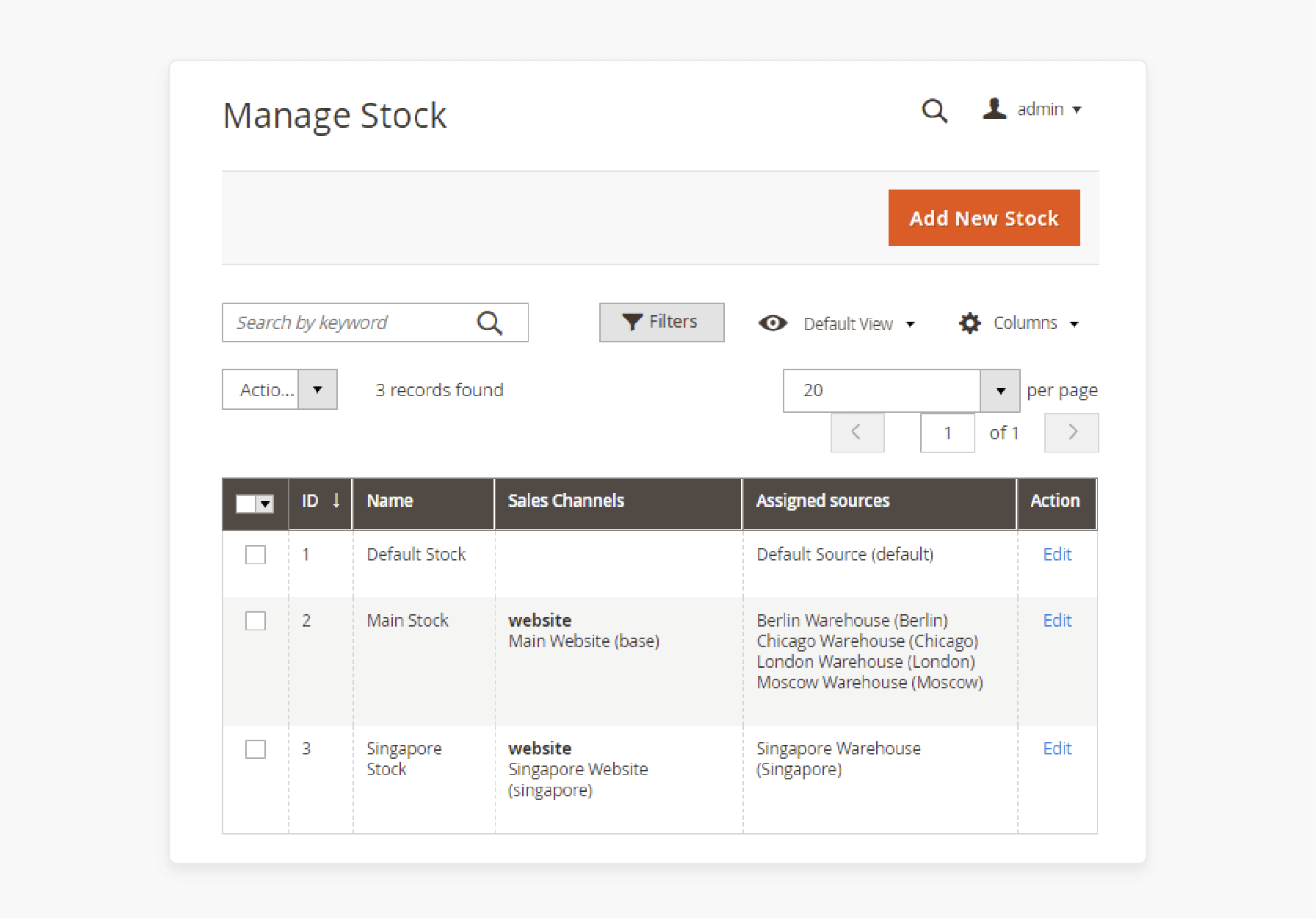This screenshot has height=919, width=1316.
Task: Click the Add New Stock button
Action: [x=984, y=218]
